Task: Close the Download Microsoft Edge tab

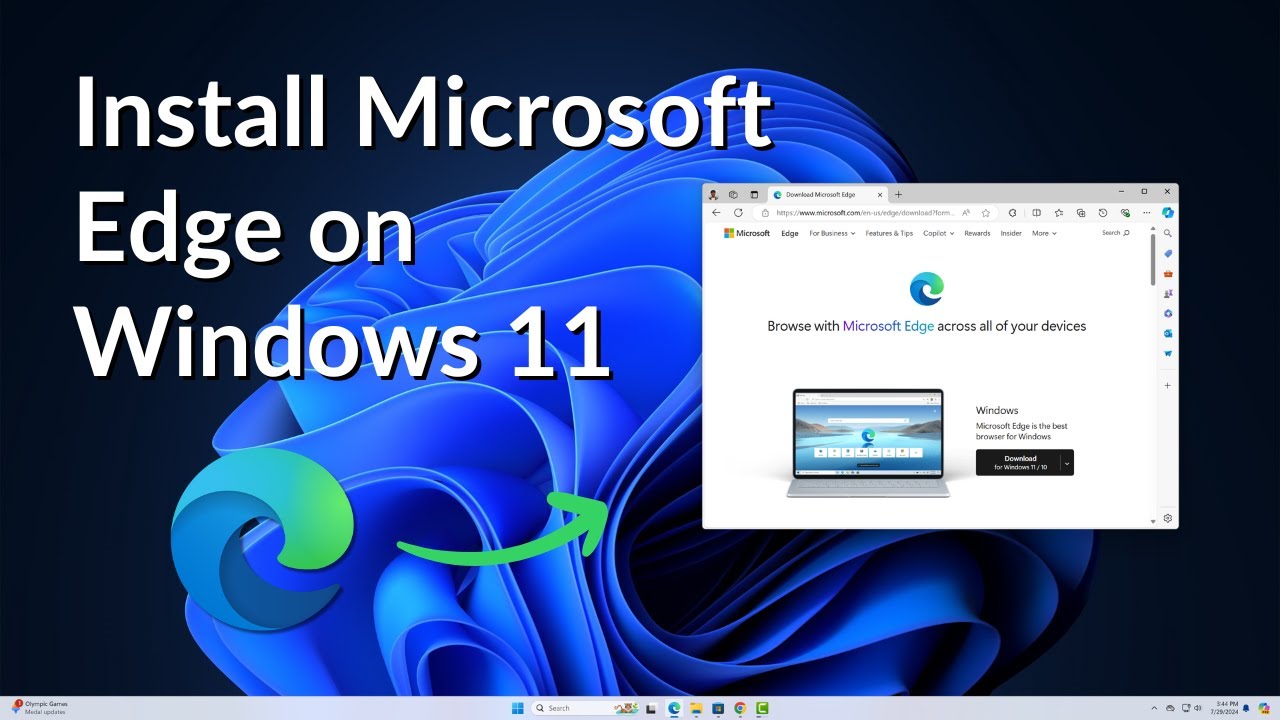Action: pyautogui.click(x=880, y=195)
